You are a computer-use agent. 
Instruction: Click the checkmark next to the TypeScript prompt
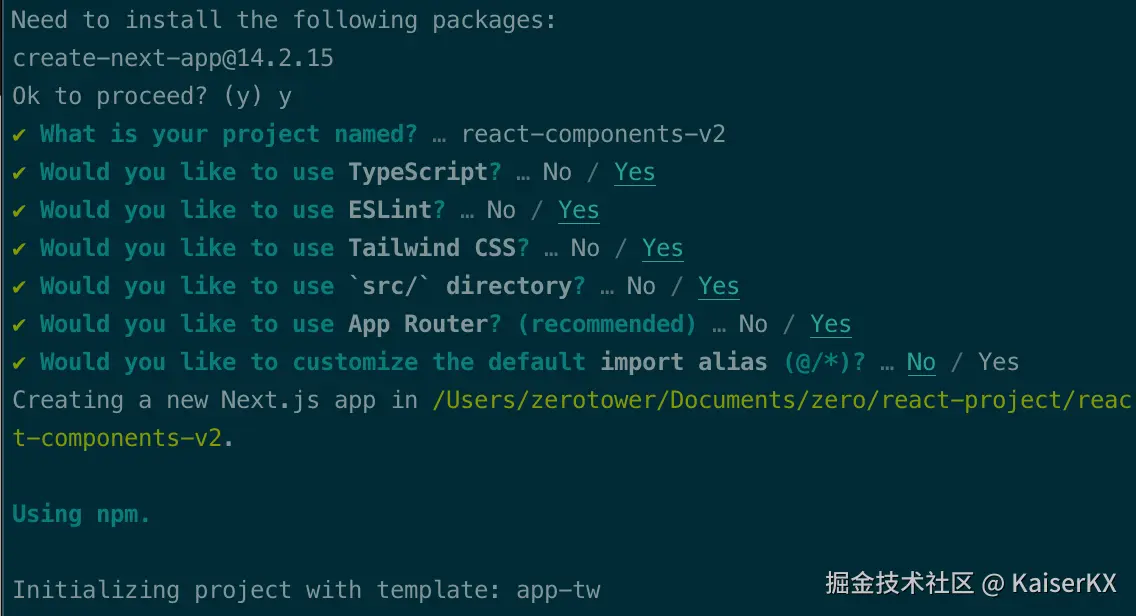coord(19,173)
